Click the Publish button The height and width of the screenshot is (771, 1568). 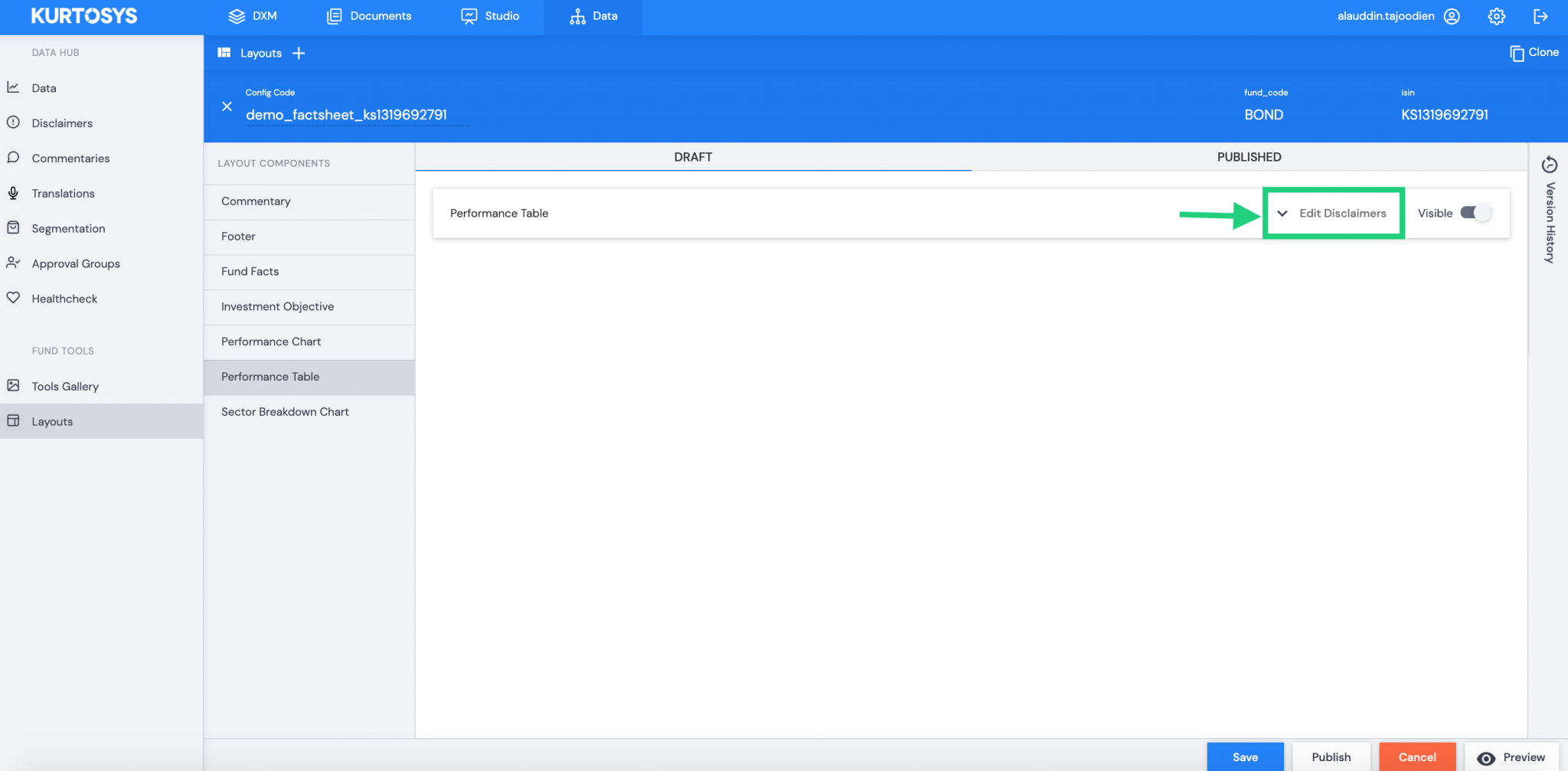1331,756
